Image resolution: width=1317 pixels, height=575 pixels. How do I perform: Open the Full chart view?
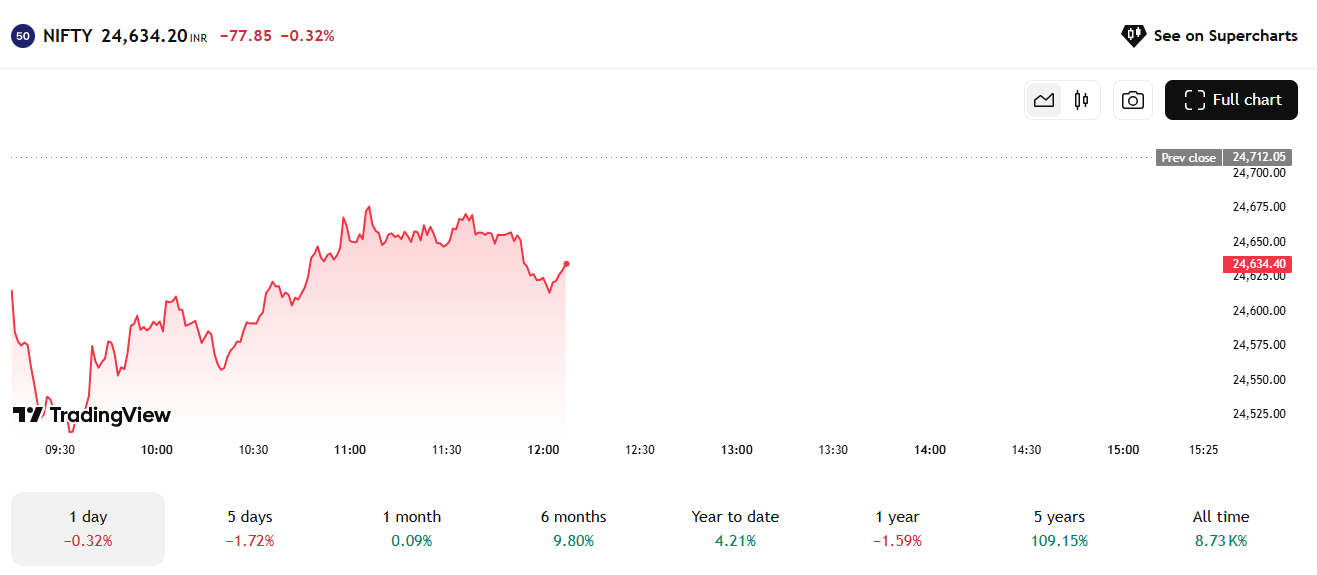1231,100
